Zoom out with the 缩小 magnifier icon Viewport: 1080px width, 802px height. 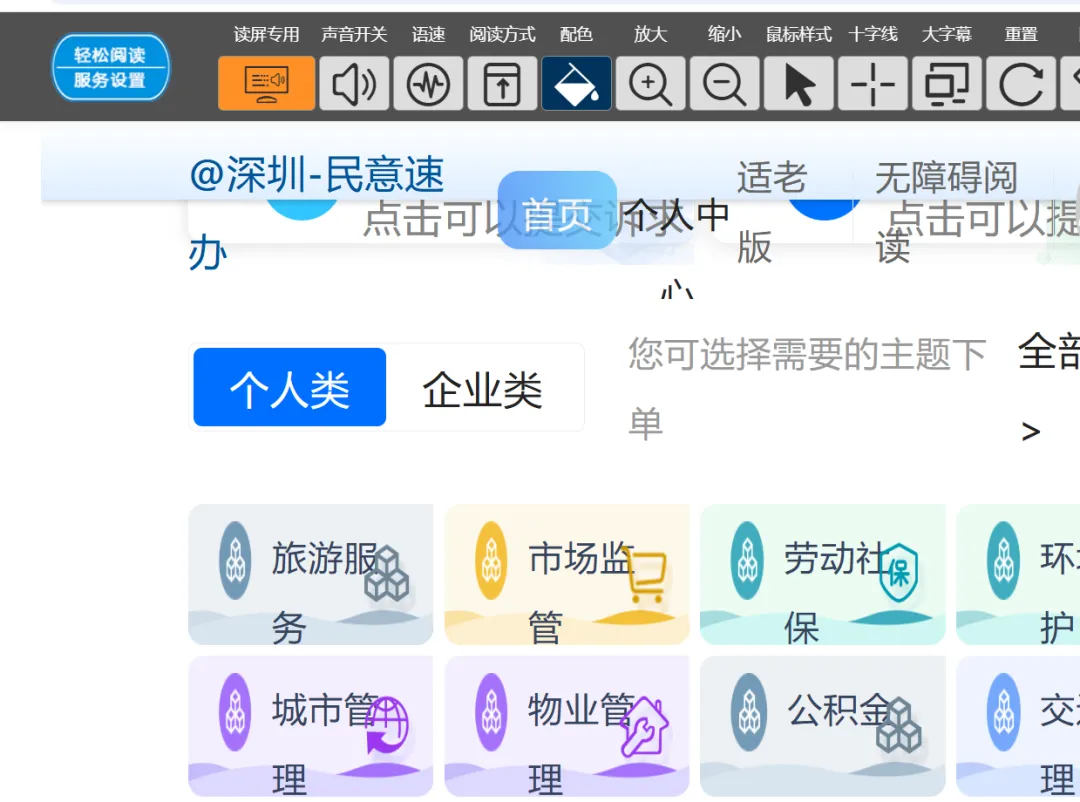725,84
